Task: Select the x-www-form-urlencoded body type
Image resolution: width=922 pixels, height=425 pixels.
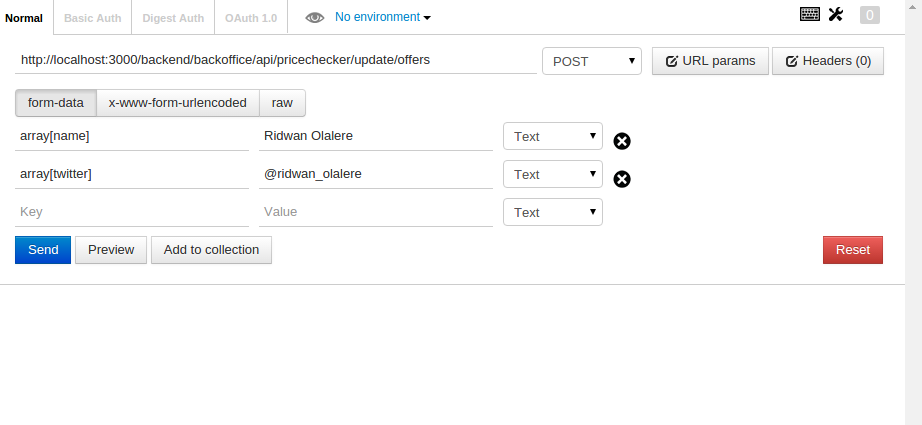Action: click(x=177, y=103)
